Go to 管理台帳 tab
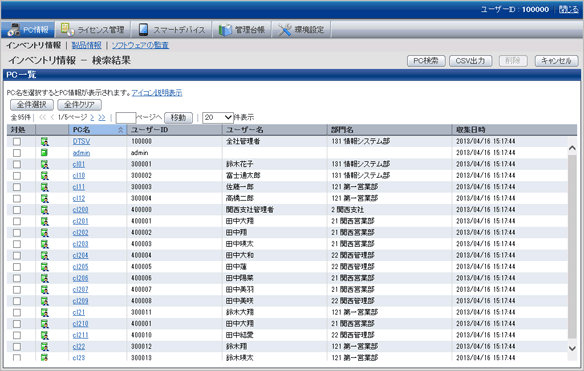This screenshot has height=371, width=584. click(x=242, y=29)
